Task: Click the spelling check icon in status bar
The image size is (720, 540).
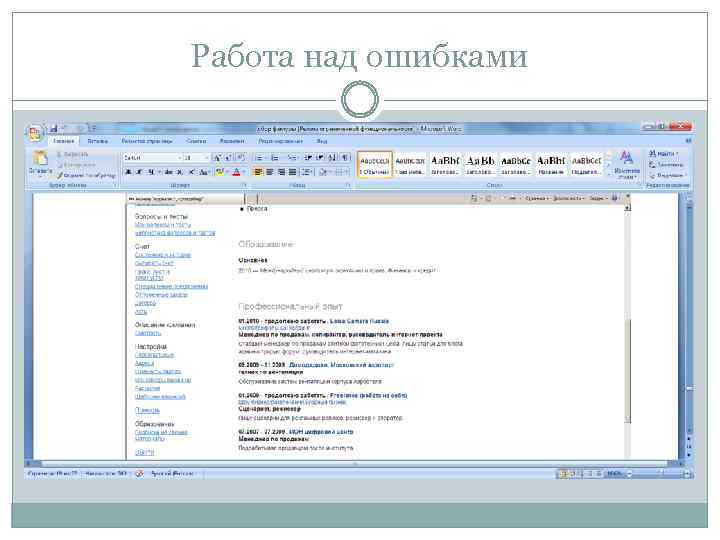Action: (139, 473)
